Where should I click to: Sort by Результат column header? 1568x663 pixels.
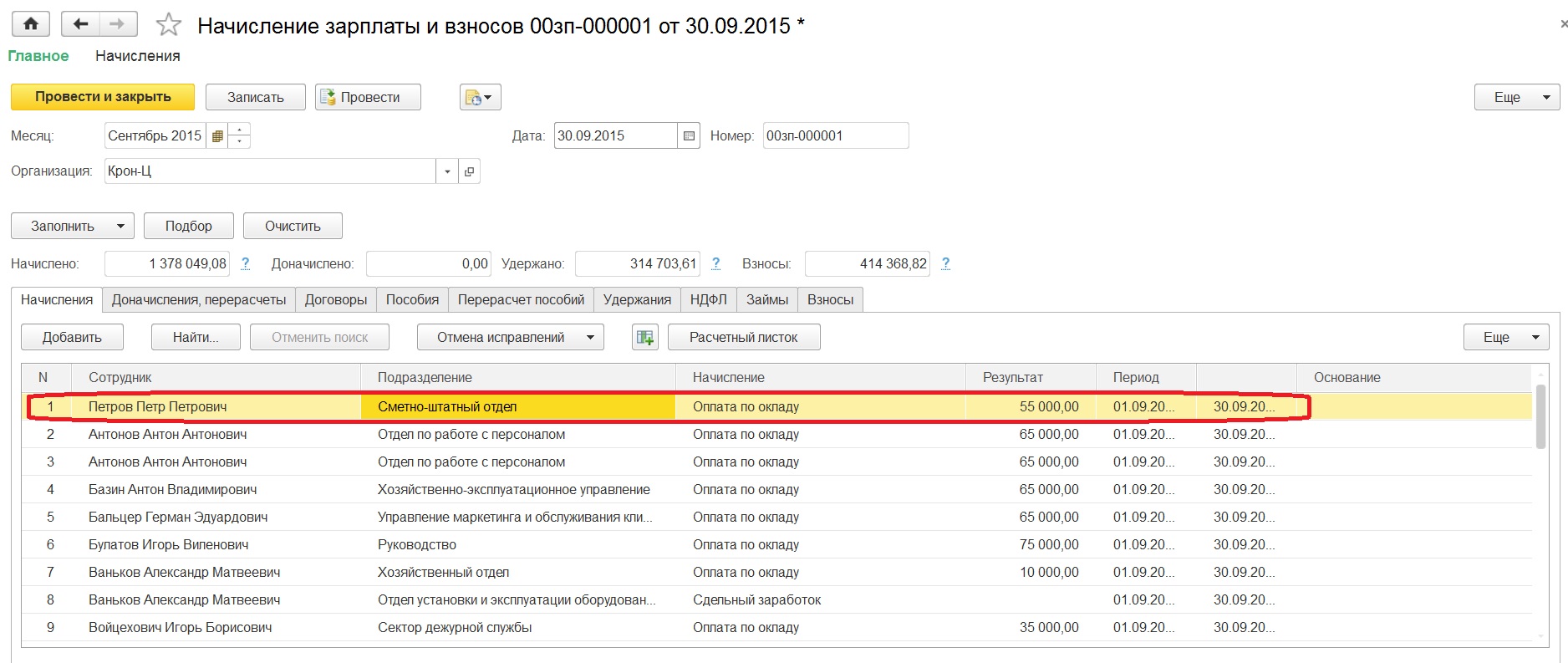click(1031, 377)
